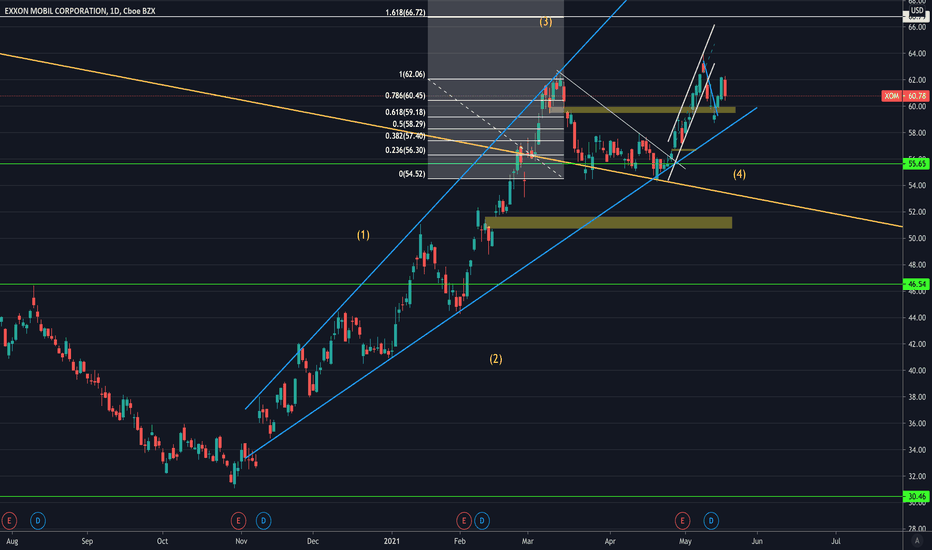Select the wave (3) label

point(546,22)
